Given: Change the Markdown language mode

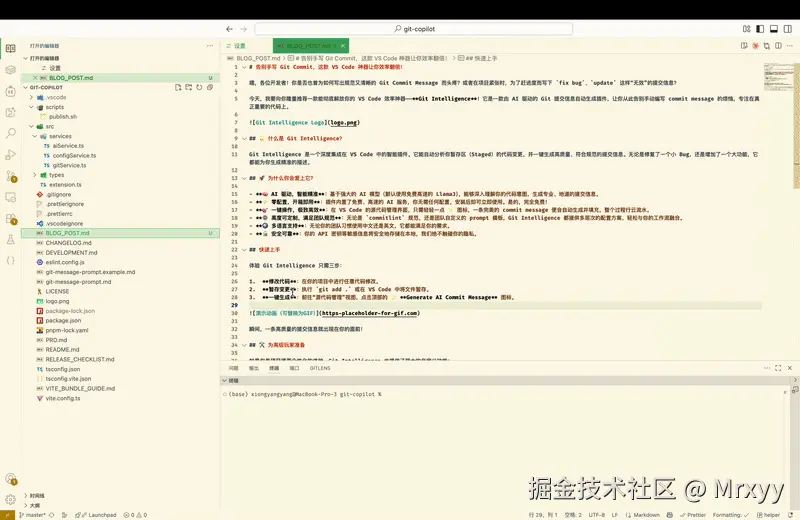Looking at the screenshot, I should click(646, 515).
